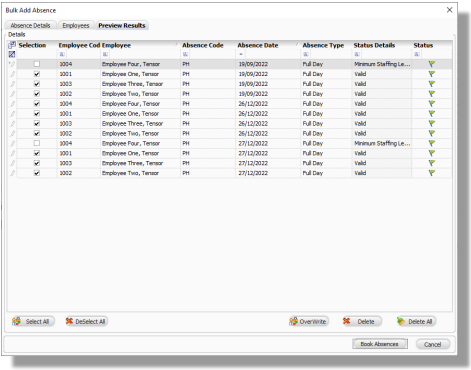The width and height of the screenshot is (471, 370).
Task: Click the status flag for 1002 on 19/09/2022
Action: click(x=432, y=94)
